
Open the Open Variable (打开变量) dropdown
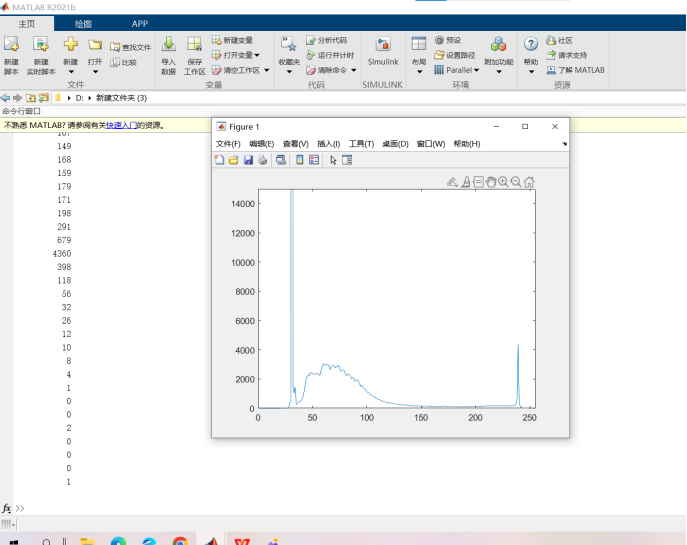(x=257, y=55)
